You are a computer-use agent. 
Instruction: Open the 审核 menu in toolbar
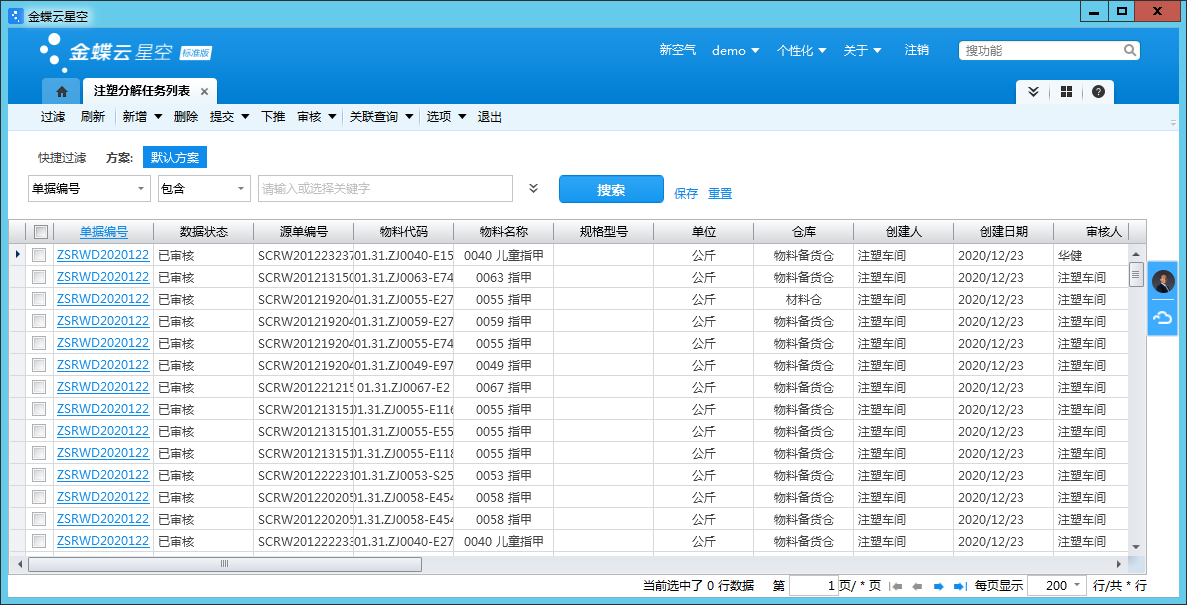(x=315, y=116)
